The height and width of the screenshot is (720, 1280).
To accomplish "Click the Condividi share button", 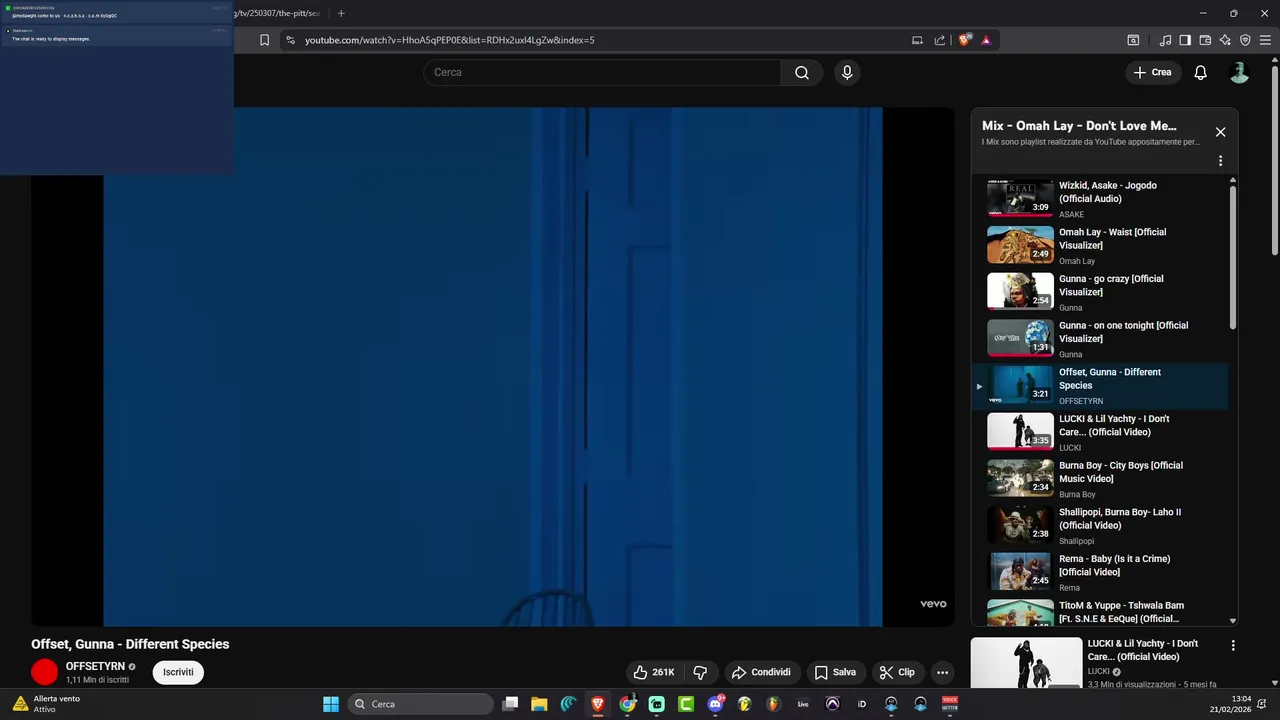I will click(762, 672).
